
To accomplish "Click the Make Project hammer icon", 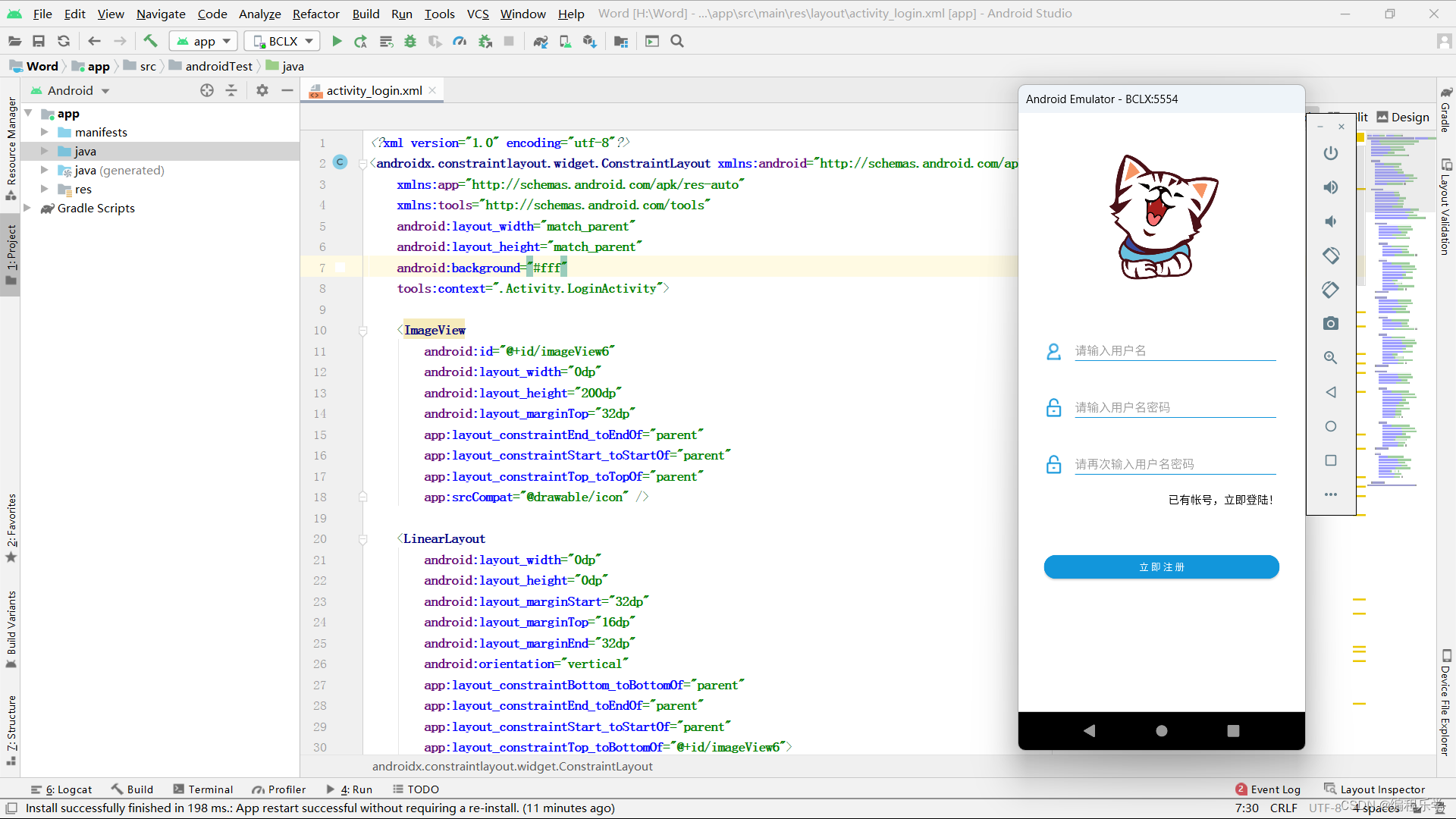I will (x=150, y=41).
